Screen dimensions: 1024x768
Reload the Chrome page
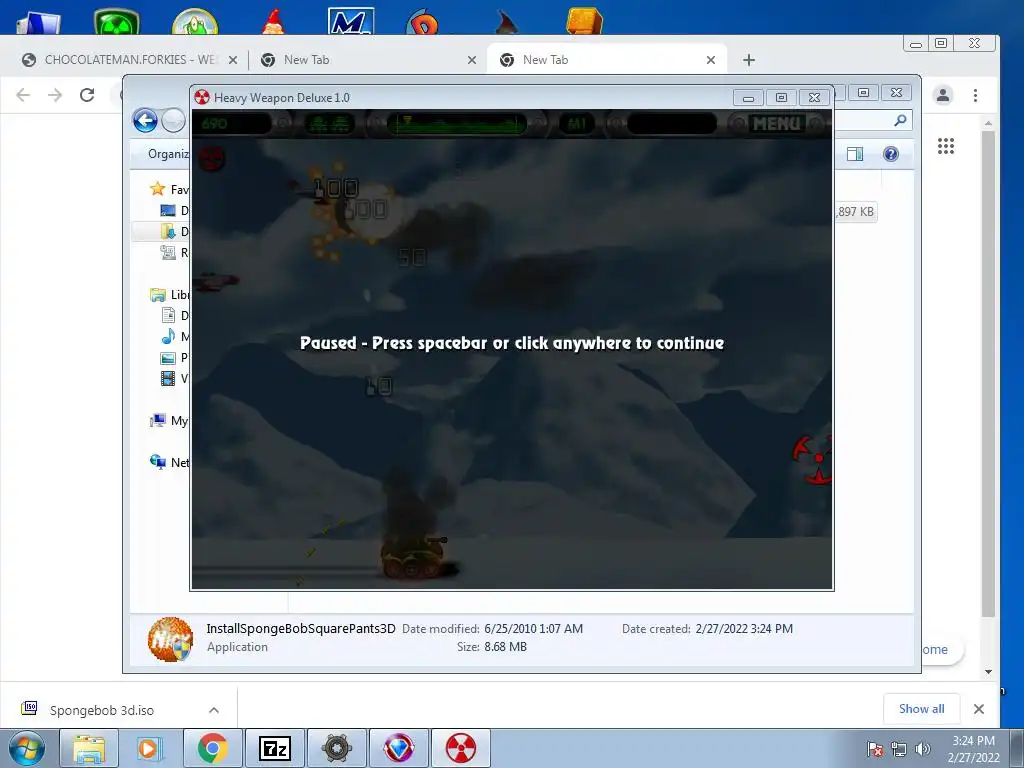pyautogui.click(x=88, y=95)
